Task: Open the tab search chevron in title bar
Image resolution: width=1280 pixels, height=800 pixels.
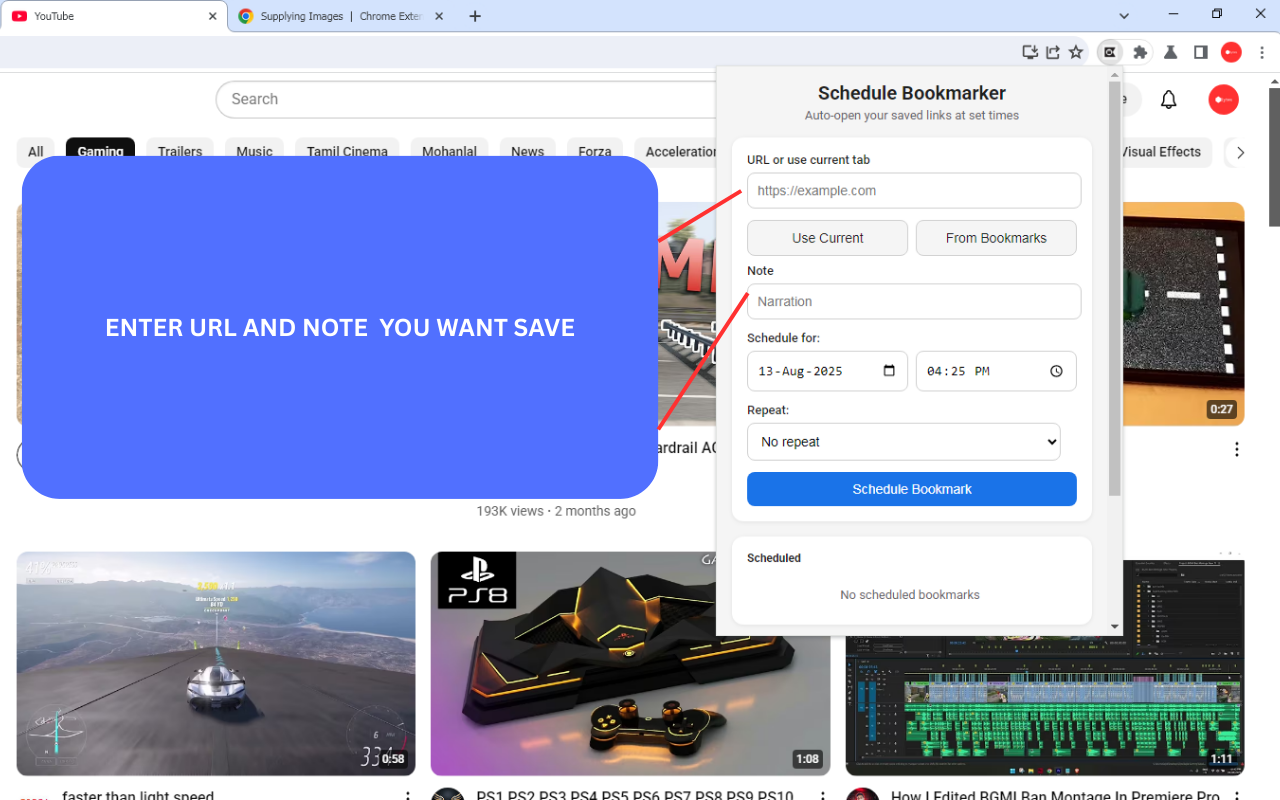Action: pos(1124,16)
